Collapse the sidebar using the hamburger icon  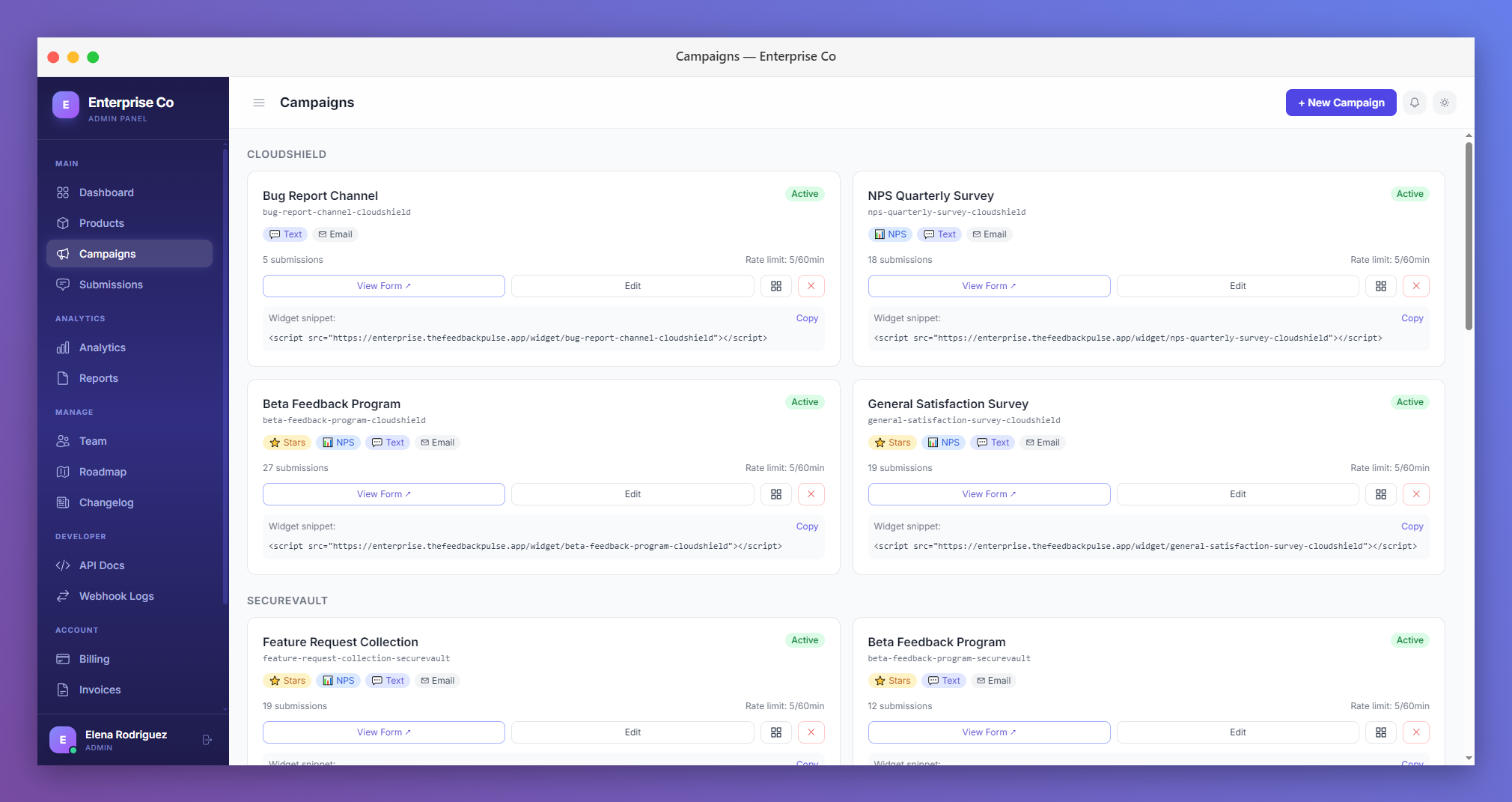pos(258,103)
